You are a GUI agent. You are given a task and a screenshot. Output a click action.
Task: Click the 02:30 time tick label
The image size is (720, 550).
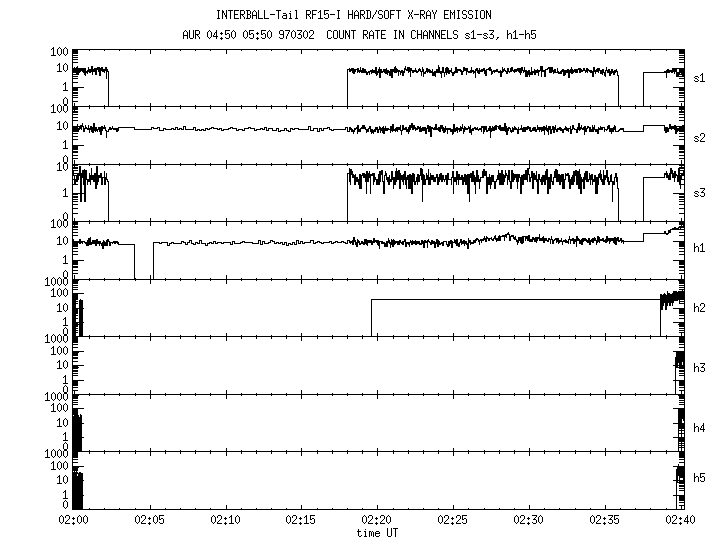pyautogui.click(x=529, y=520)
